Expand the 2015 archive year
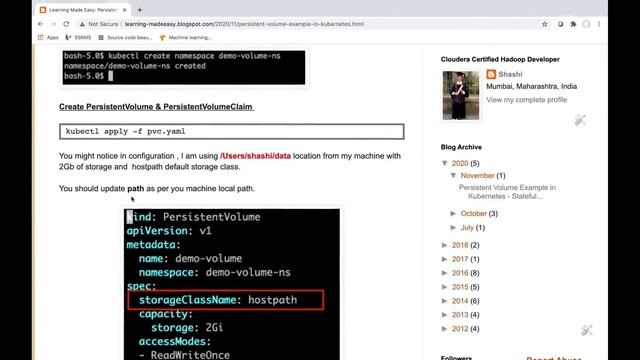Image resolution: width=640 pixels, height=360 pixels. pos(445,287)
